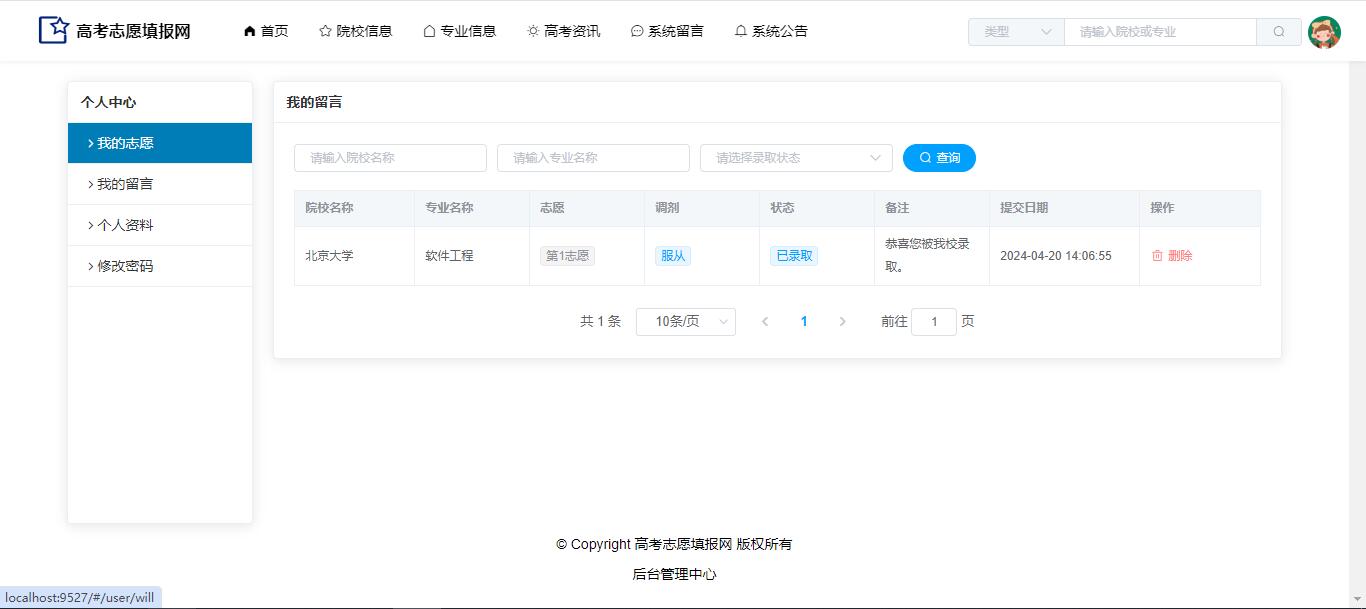The height and width of the screenshot is (609, 1366).
Task: Click the magnifier search icon button
Action: tap(1279, 32)
